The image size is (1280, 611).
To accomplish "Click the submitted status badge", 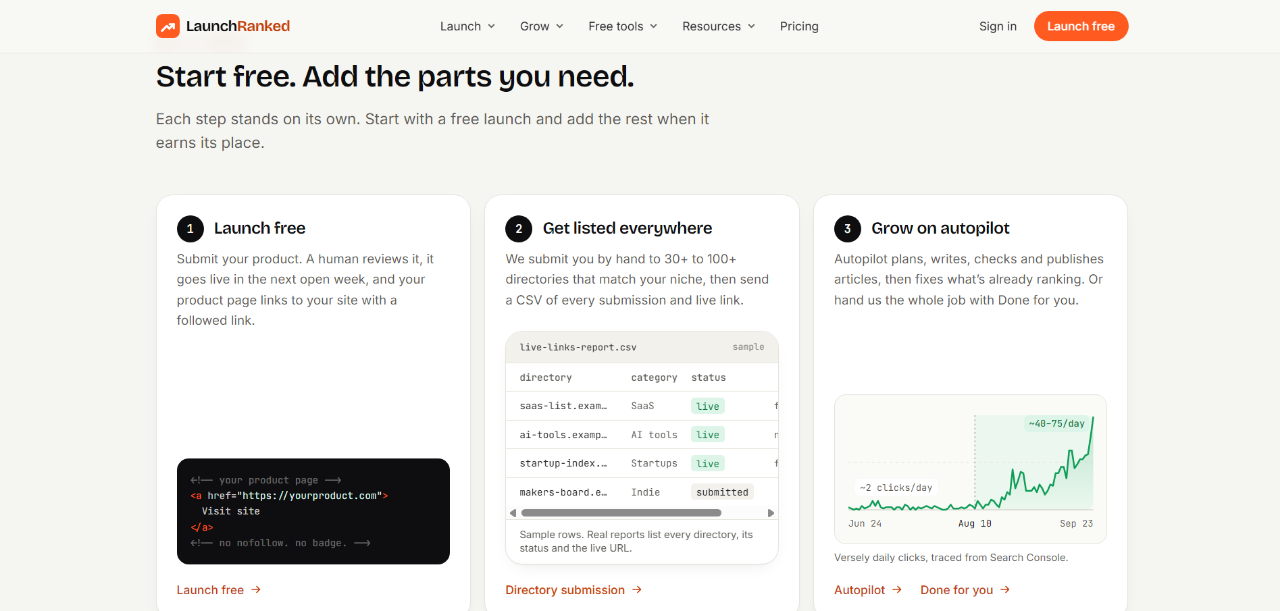I will (x=722, y=492).
